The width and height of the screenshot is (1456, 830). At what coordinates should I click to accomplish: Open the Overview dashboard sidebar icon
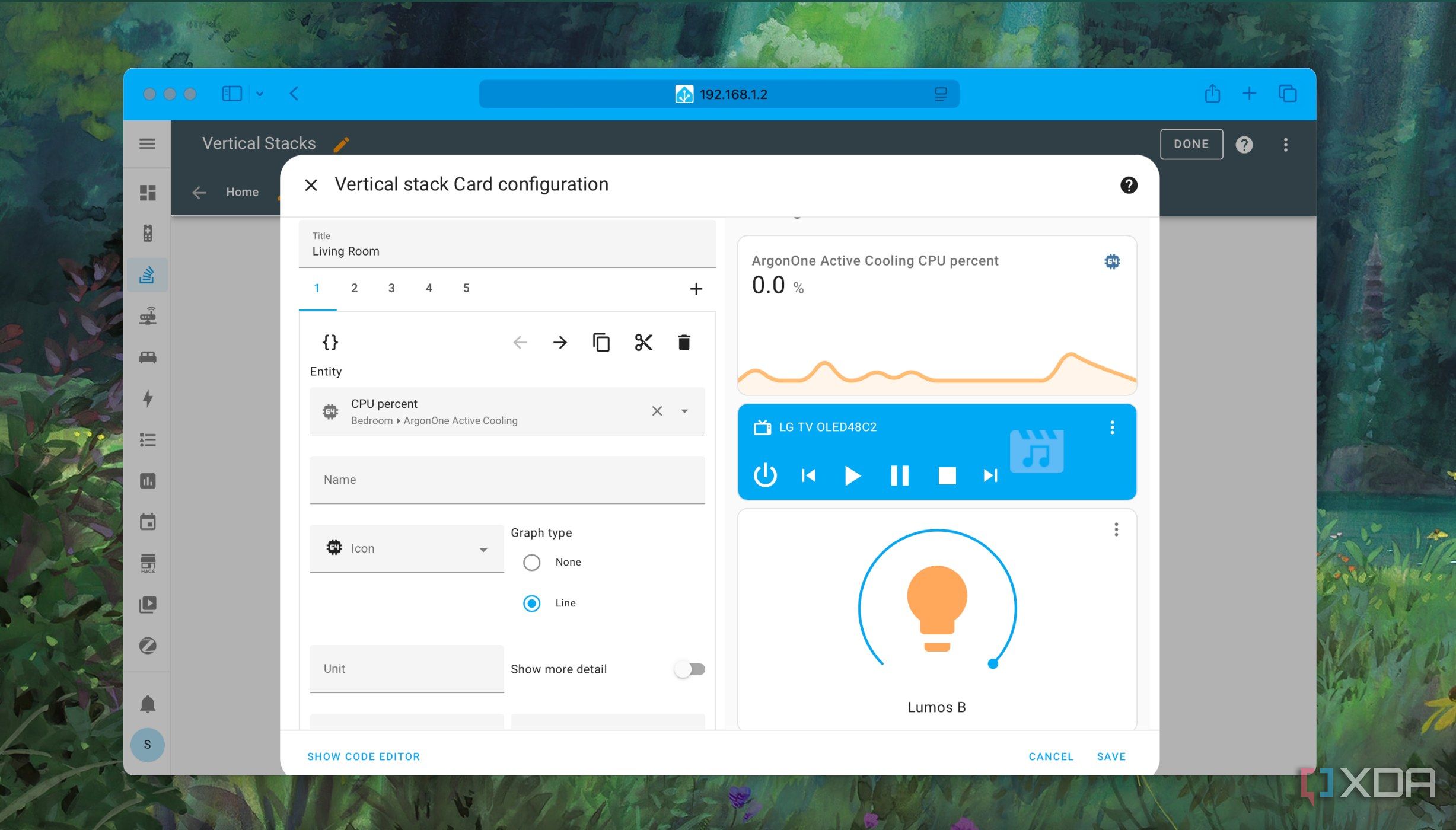pos(147,193)
